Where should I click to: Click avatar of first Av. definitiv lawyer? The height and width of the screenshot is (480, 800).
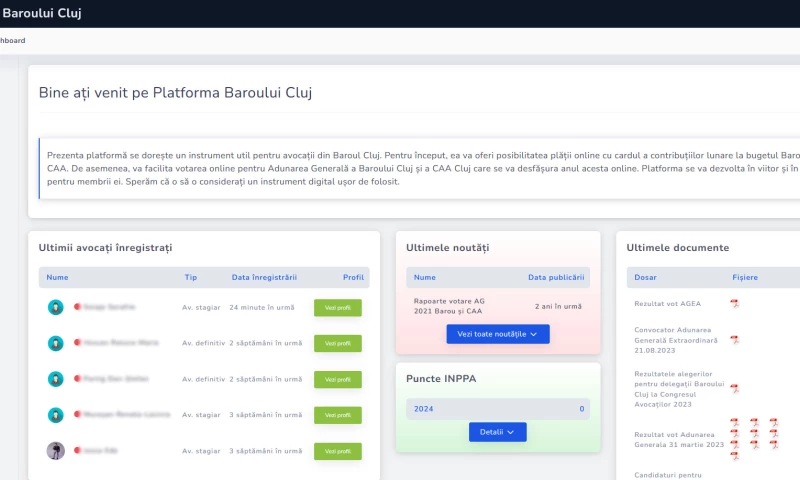click(x=56, y=343)
